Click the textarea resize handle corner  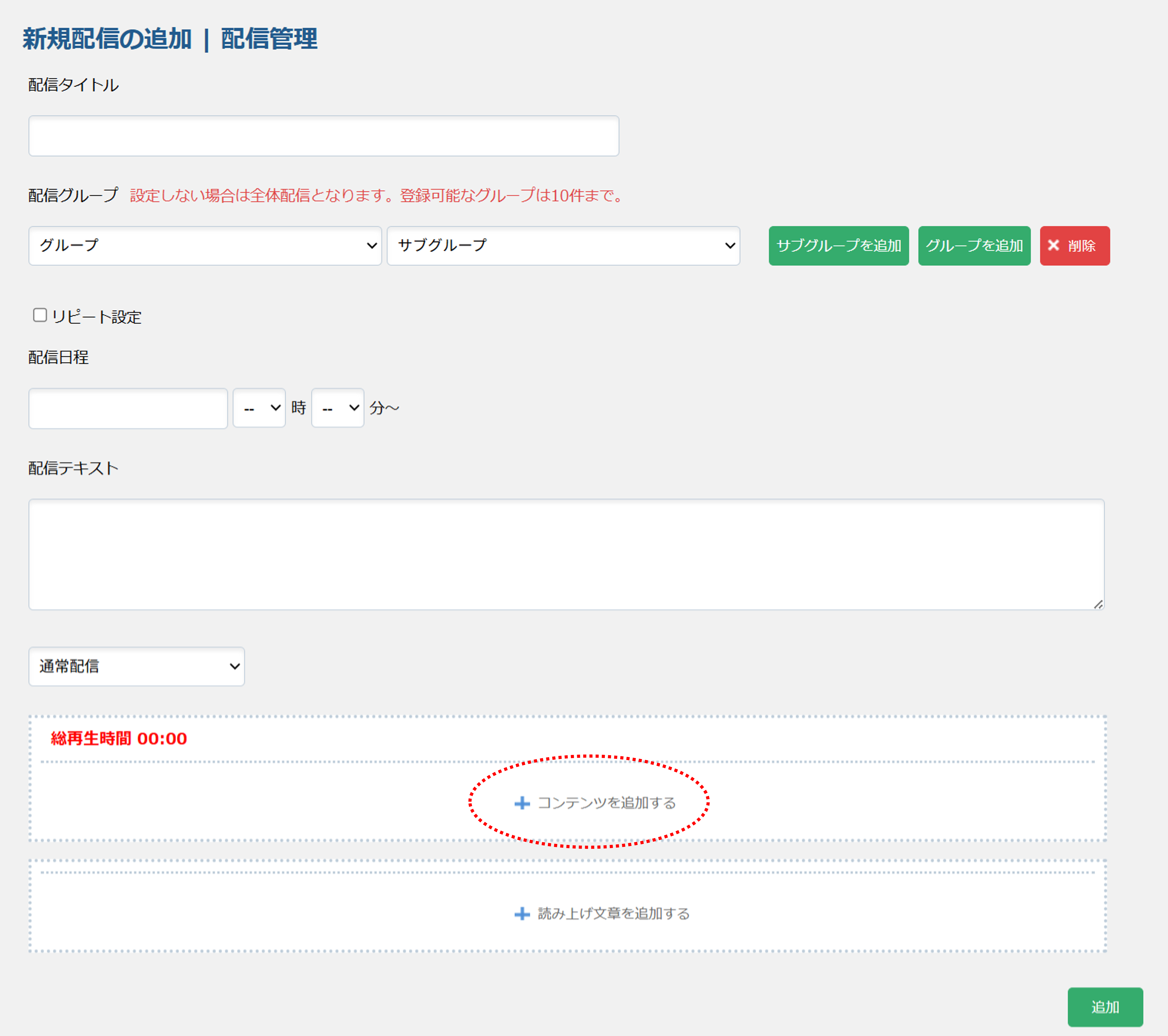pos(1098,604)
